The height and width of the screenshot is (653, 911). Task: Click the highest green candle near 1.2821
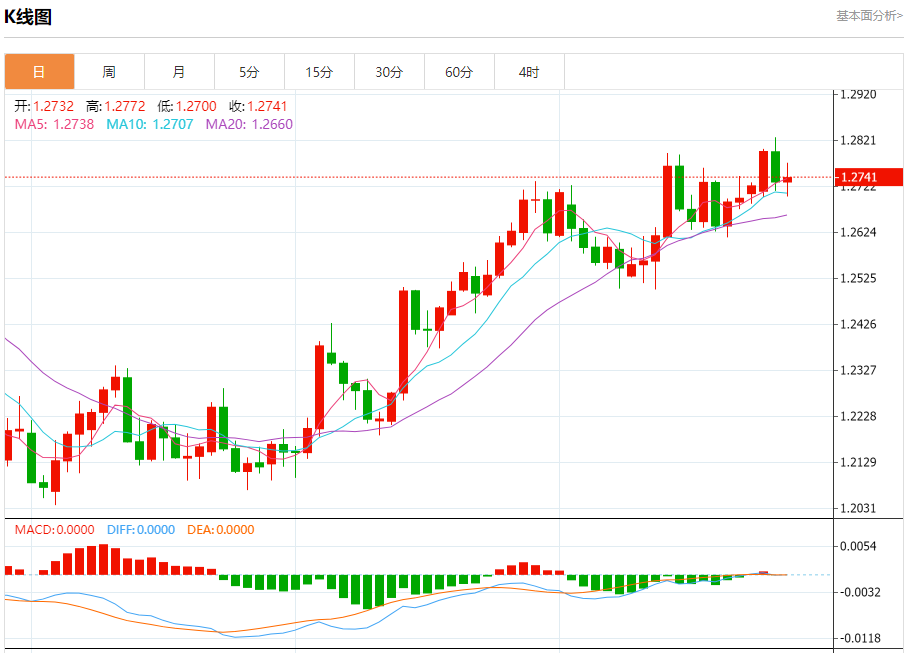(776, 166)
